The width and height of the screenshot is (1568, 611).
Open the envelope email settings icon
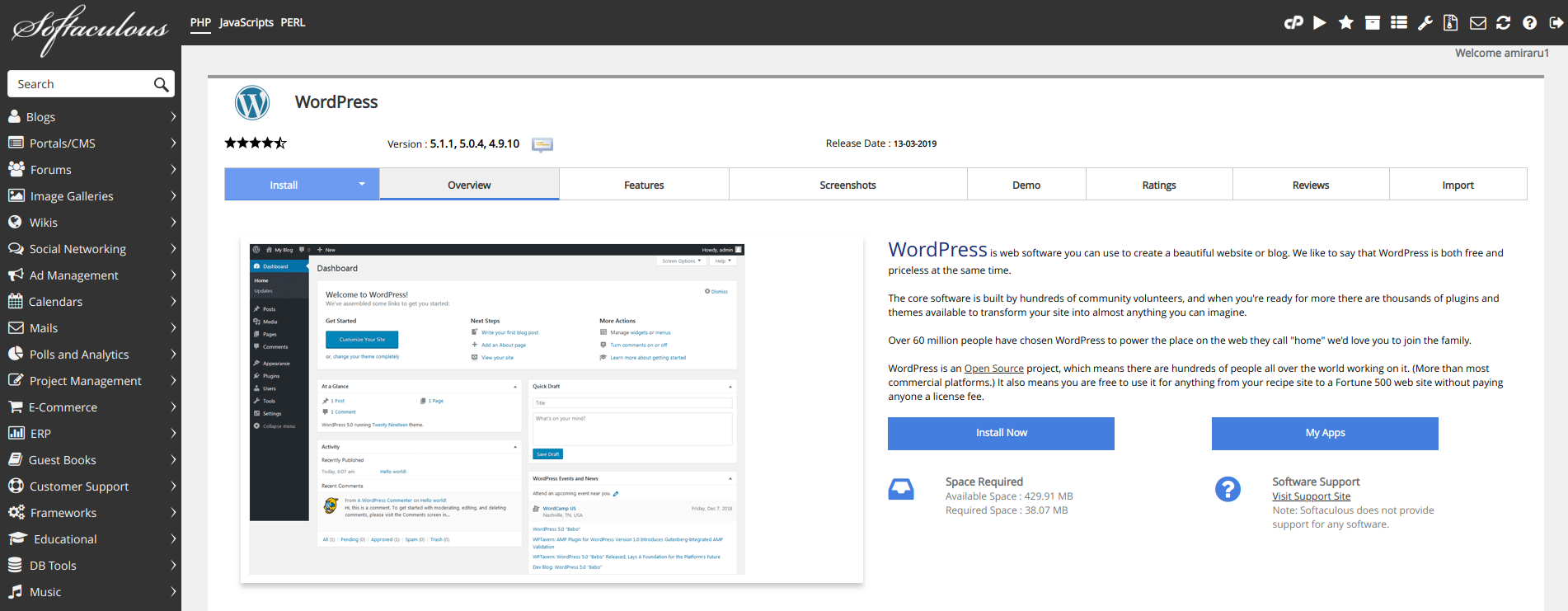(x=1478, y=23)
